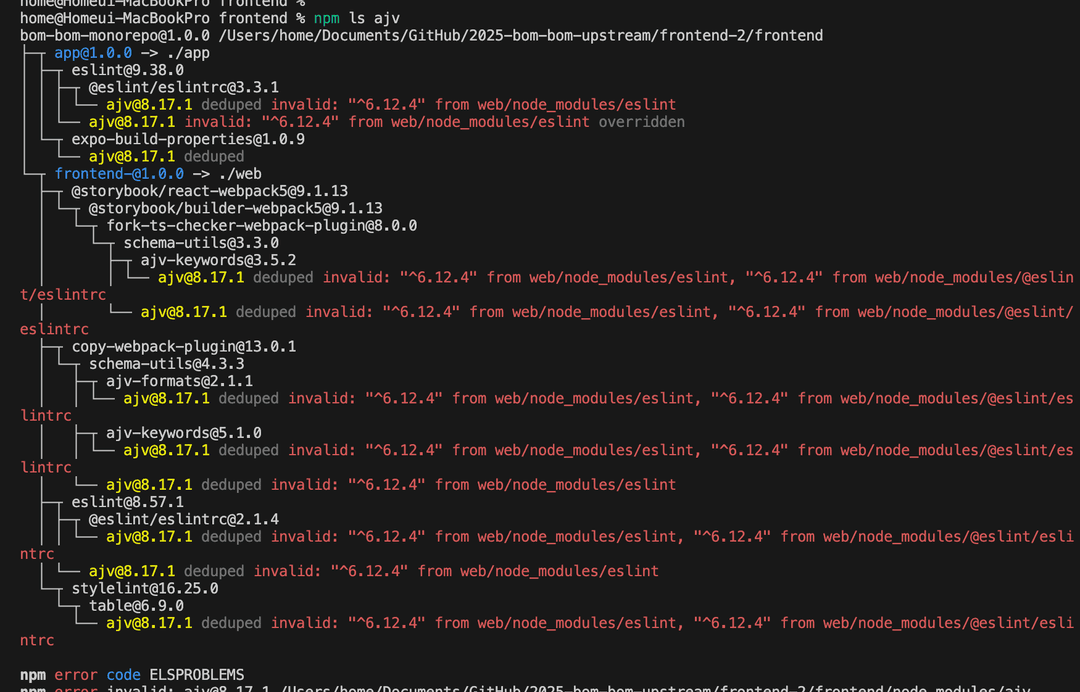1080x692 pixels.
Task: Click the 'copy-webpack-plugin@13.0.1' row
Action: click(184, 346)
